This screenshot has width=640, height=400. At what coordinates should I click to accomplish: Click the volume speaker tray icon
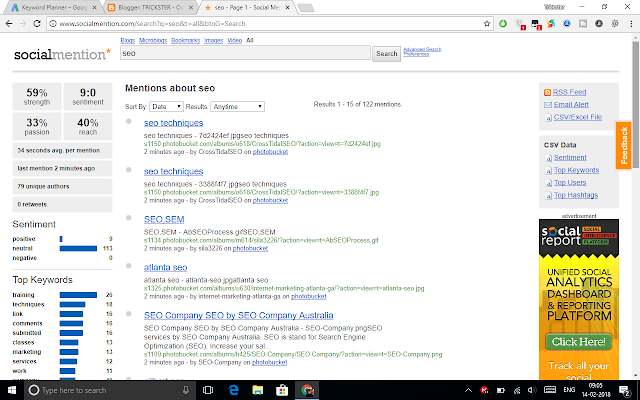click(x=532, y=390)
